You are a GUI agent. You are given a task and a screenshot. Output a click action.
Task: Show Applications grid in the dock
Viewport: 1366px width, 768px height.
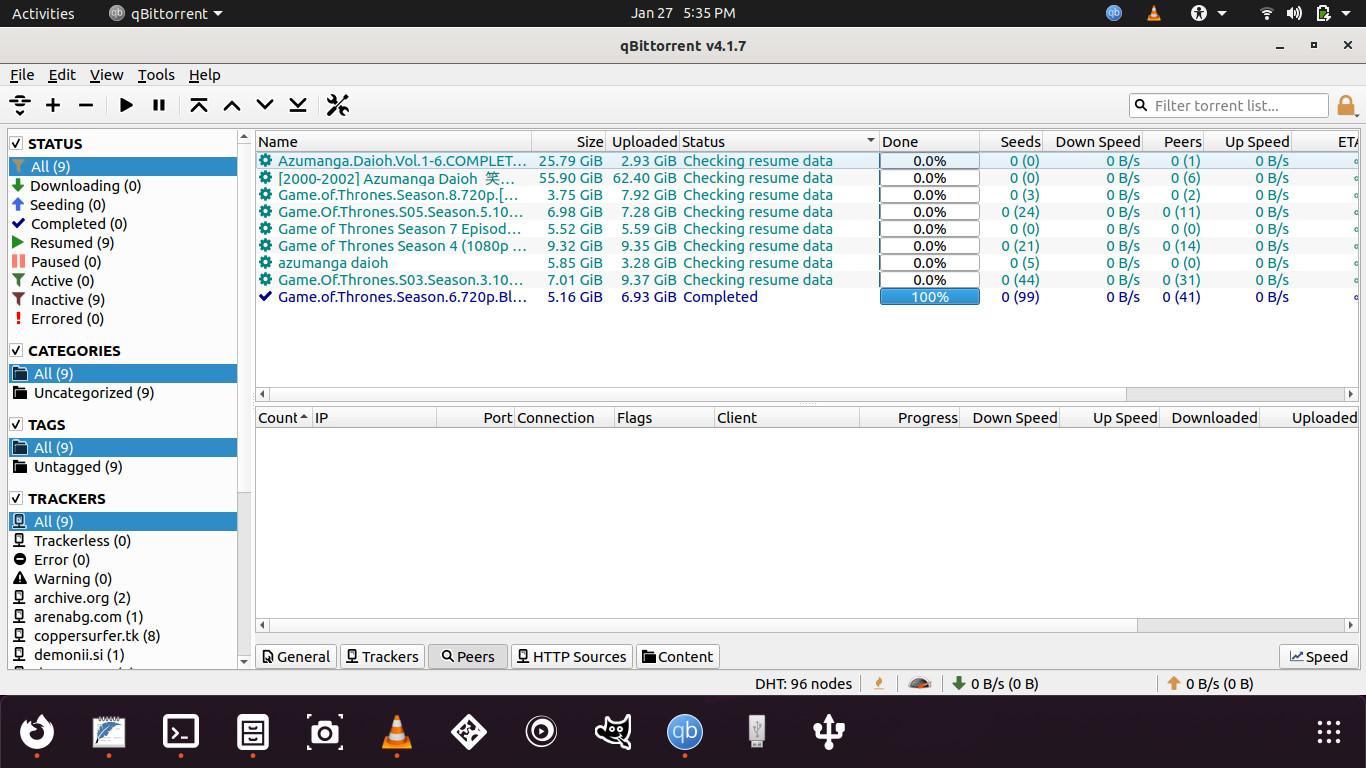(1328, 732)
